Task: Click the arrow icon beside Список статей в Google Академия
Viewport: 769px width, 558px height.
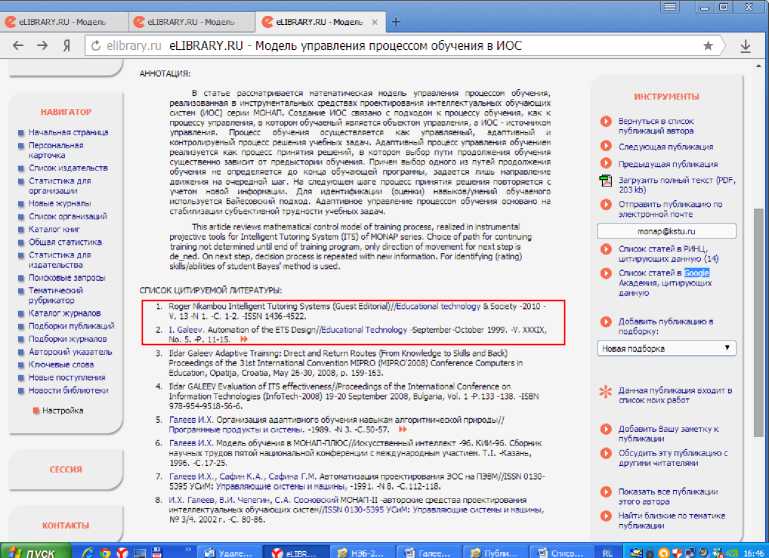Action: 606,273
